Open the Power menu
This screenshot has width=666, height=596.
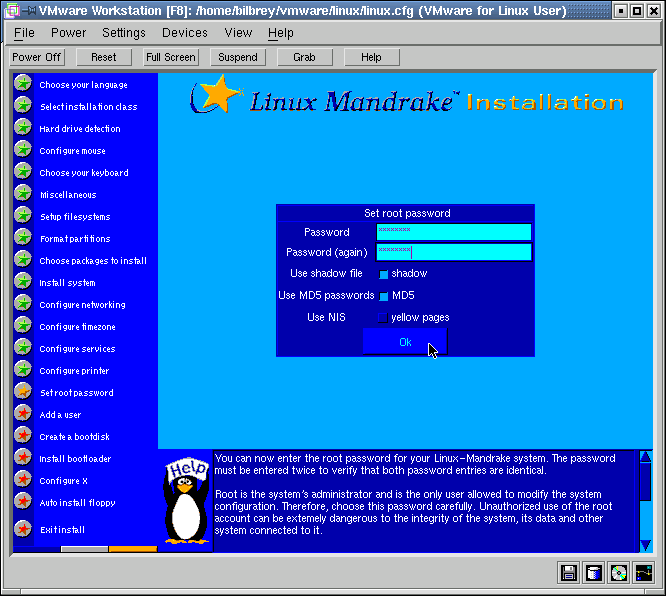pyautogui.click(x=69, y=33)
